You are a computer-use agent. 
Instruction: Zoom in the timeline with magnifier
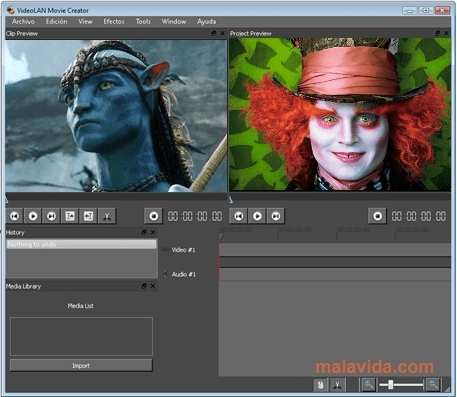pyautogui.click(x=433, y=385)
